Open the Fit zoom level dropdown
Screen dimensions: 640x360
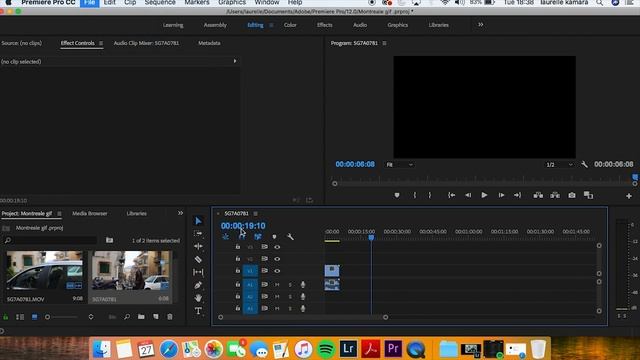coord(400,164)
